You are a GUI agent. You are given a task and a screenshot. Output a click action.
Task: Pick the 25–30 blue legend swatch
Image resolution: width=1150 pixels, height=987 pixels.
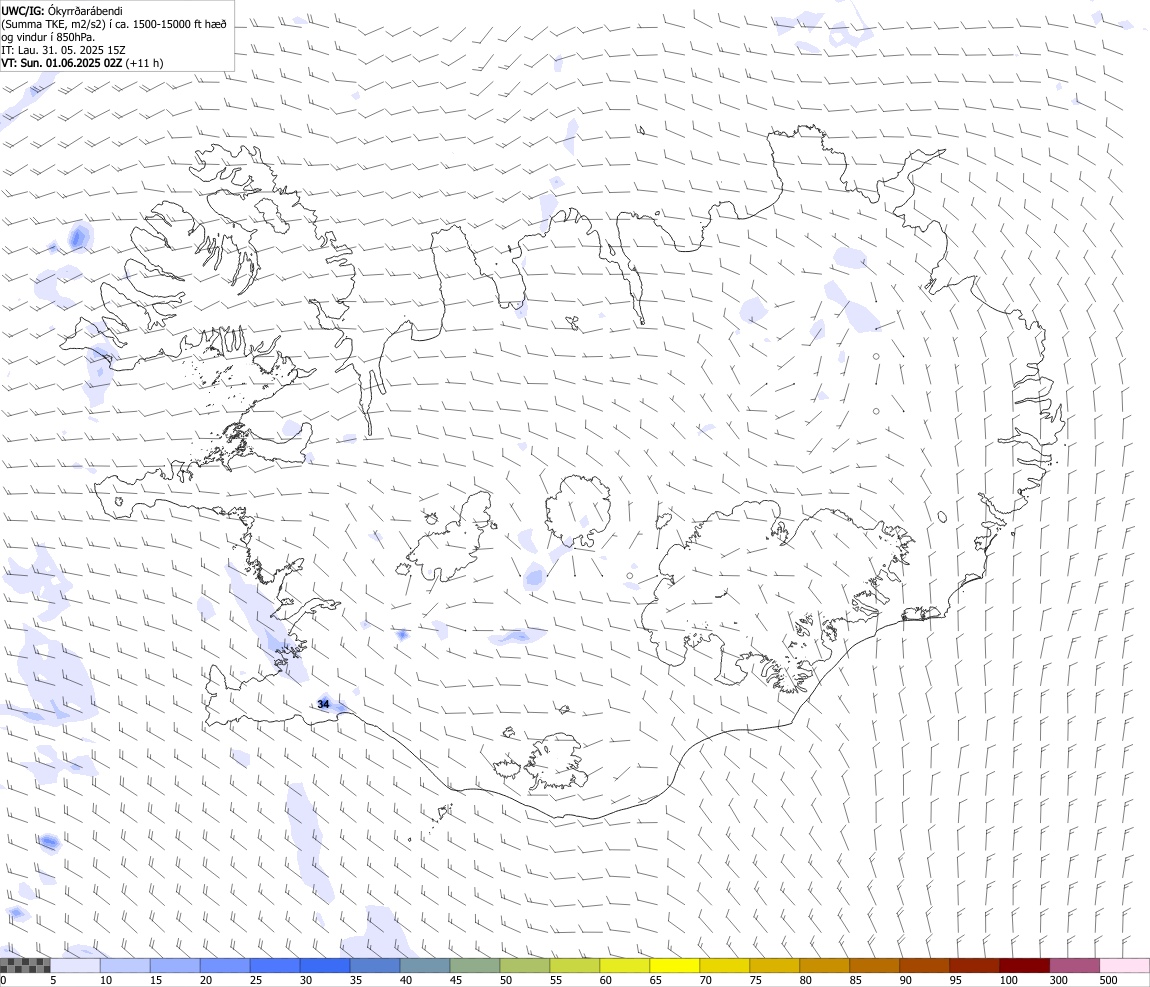[x=275, y=966]
